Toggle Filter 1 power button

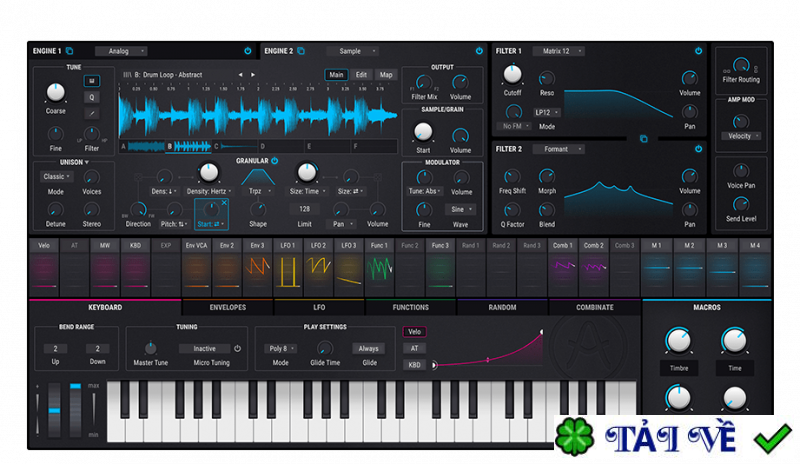coord(698,51)
